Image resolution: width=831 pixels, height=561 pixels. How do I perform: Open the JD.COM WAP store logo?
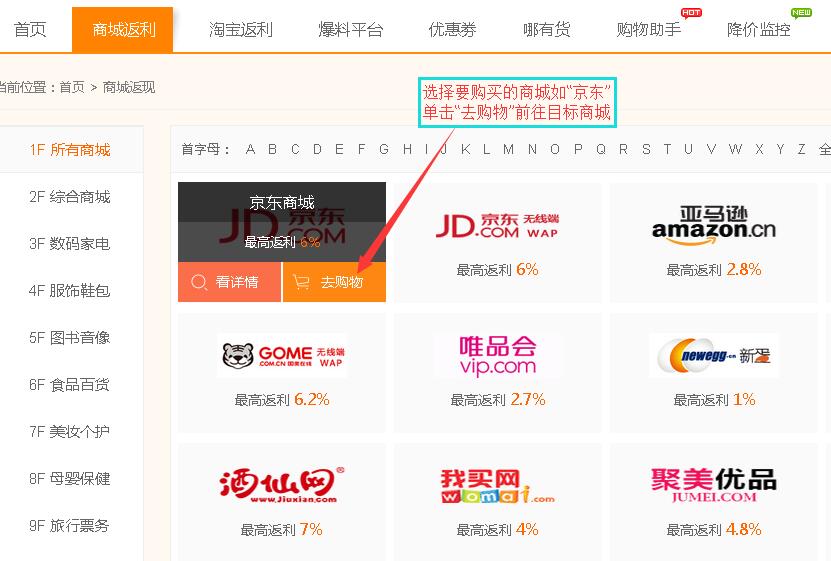[497, 226]
